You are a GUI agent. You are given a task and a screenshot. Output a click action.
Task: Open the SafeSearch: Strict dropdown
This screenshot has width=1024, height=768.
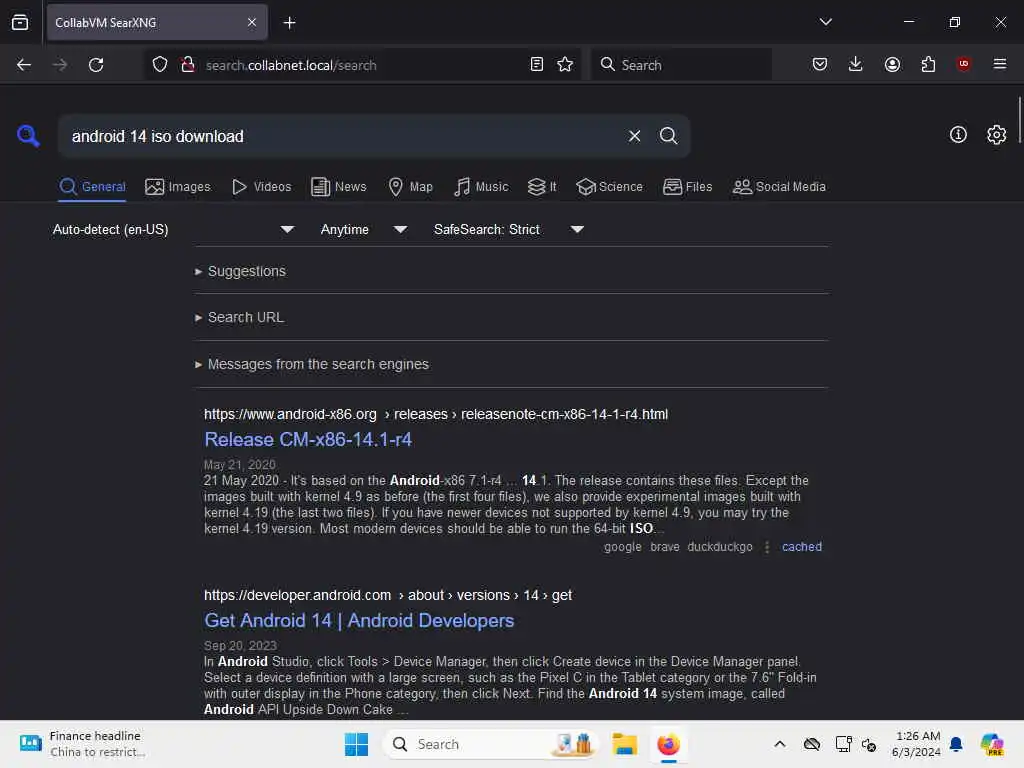coord(508,229)
